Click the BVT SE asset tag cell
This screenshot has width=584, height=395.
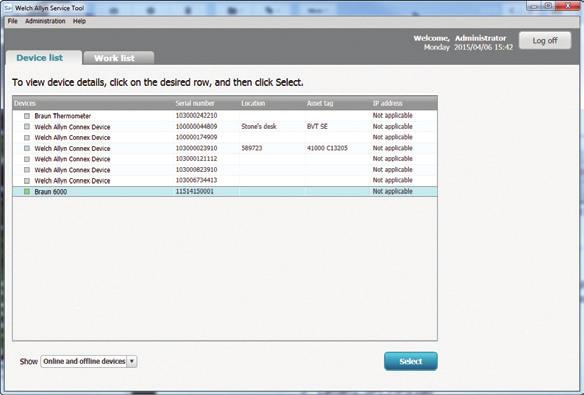pos(317,127)
